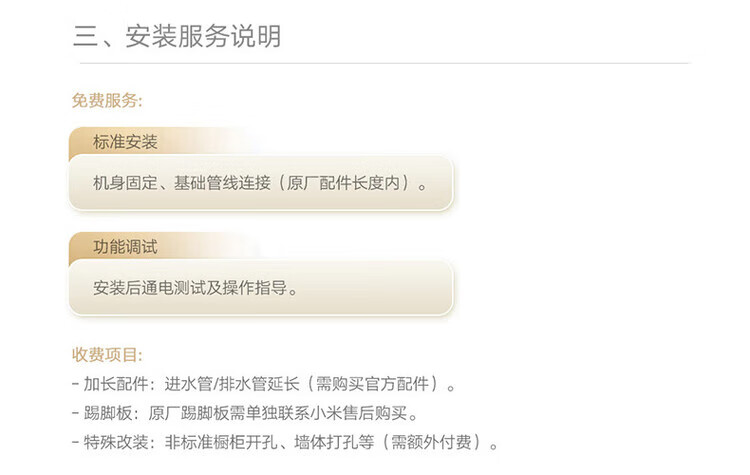Click the text 需额外付费
Viewport: 750px width, 475px height.
[x=431, y=442]
